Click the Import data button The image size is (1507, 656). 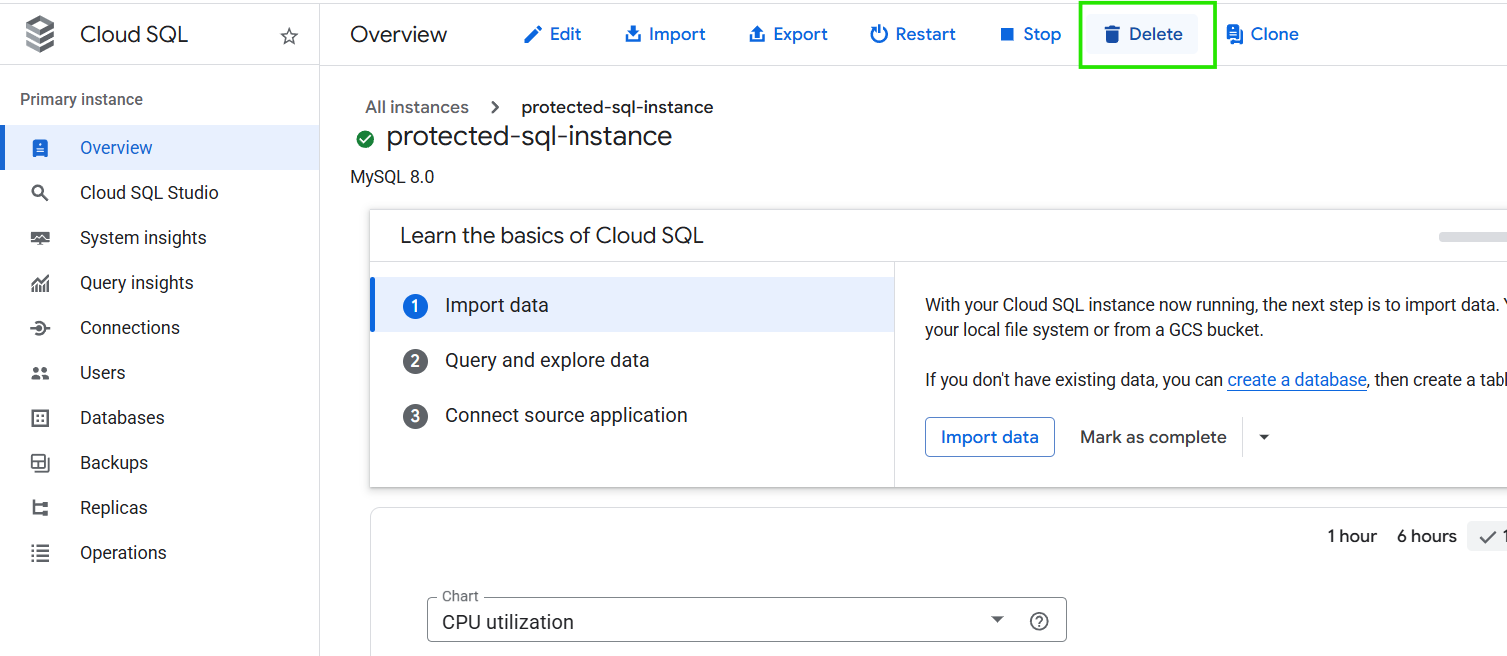coord(989,437)
